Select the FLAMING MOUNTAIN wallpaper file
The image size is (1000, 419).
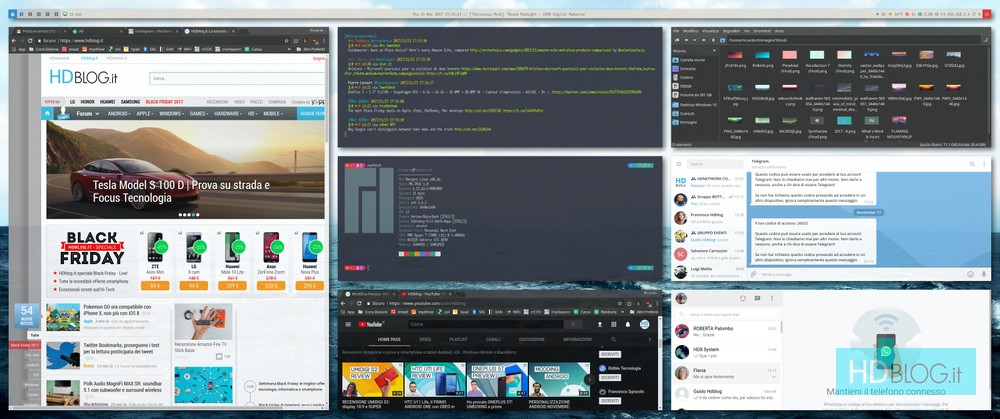pos(899,127)
